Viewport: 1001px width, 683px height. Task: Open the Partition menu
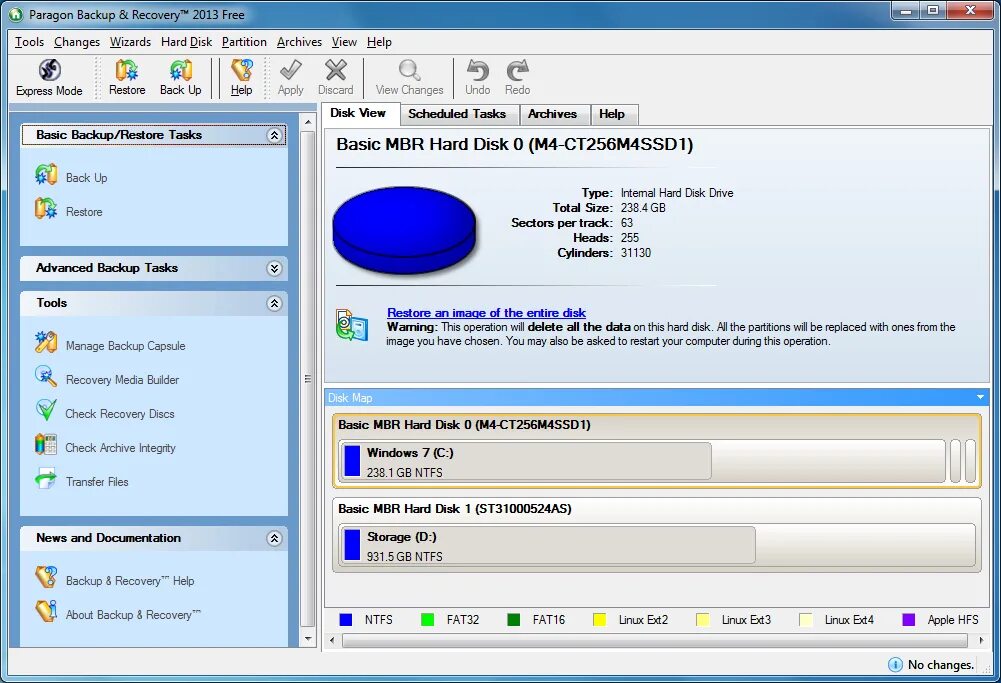coord(244,41)
